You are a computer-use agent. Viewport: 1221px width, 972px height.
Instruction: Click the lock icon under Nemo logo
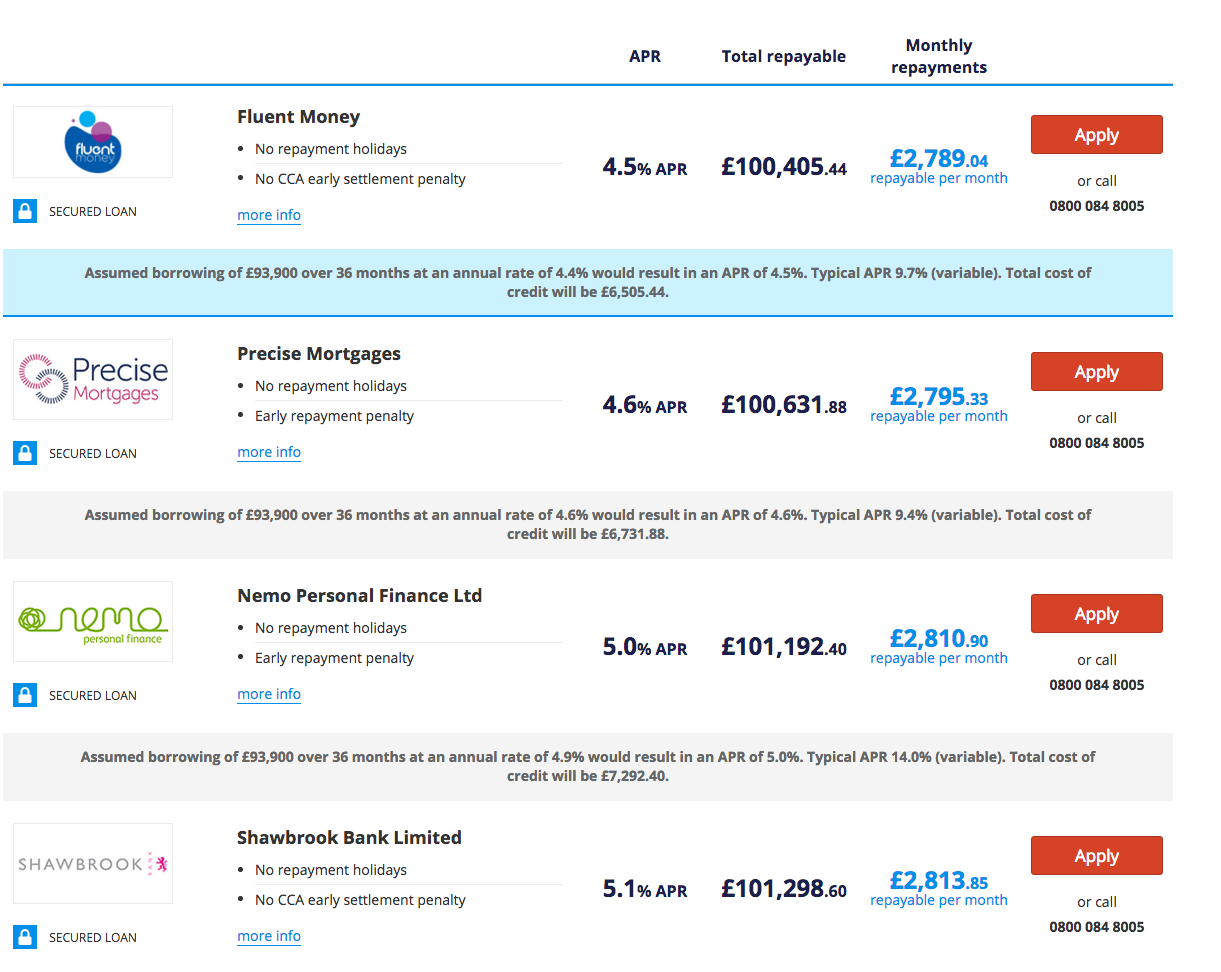25,695
